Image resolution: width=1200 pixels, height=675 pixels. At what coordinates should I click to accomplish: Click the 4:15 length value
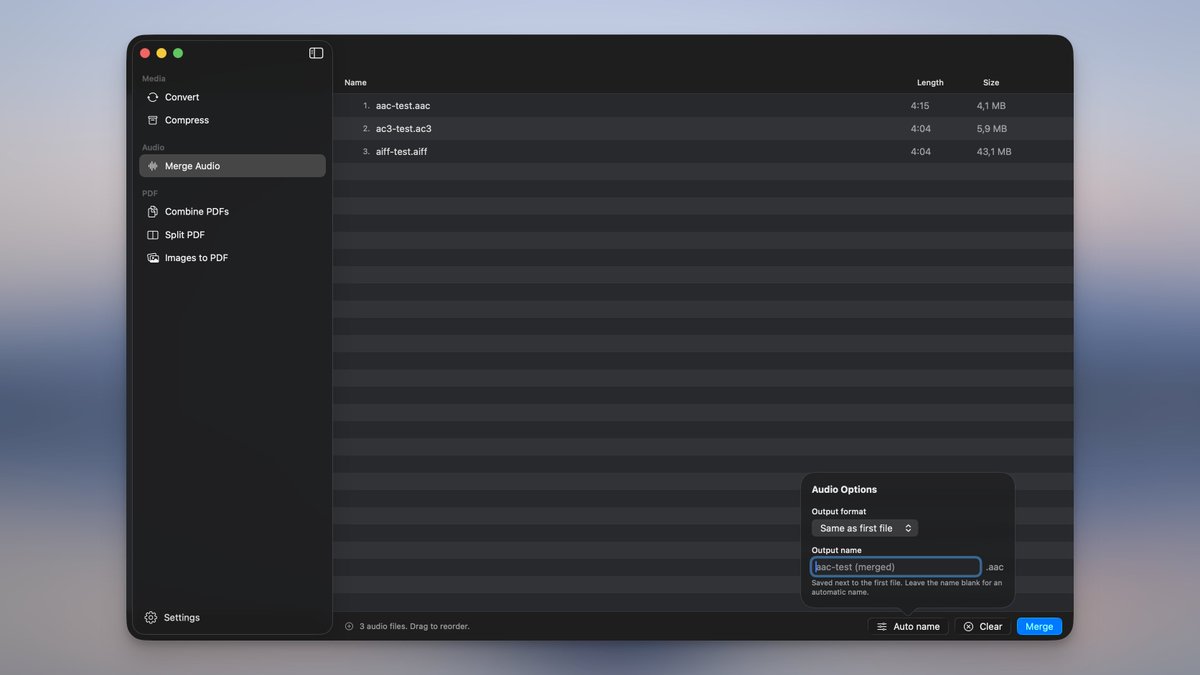920,106
